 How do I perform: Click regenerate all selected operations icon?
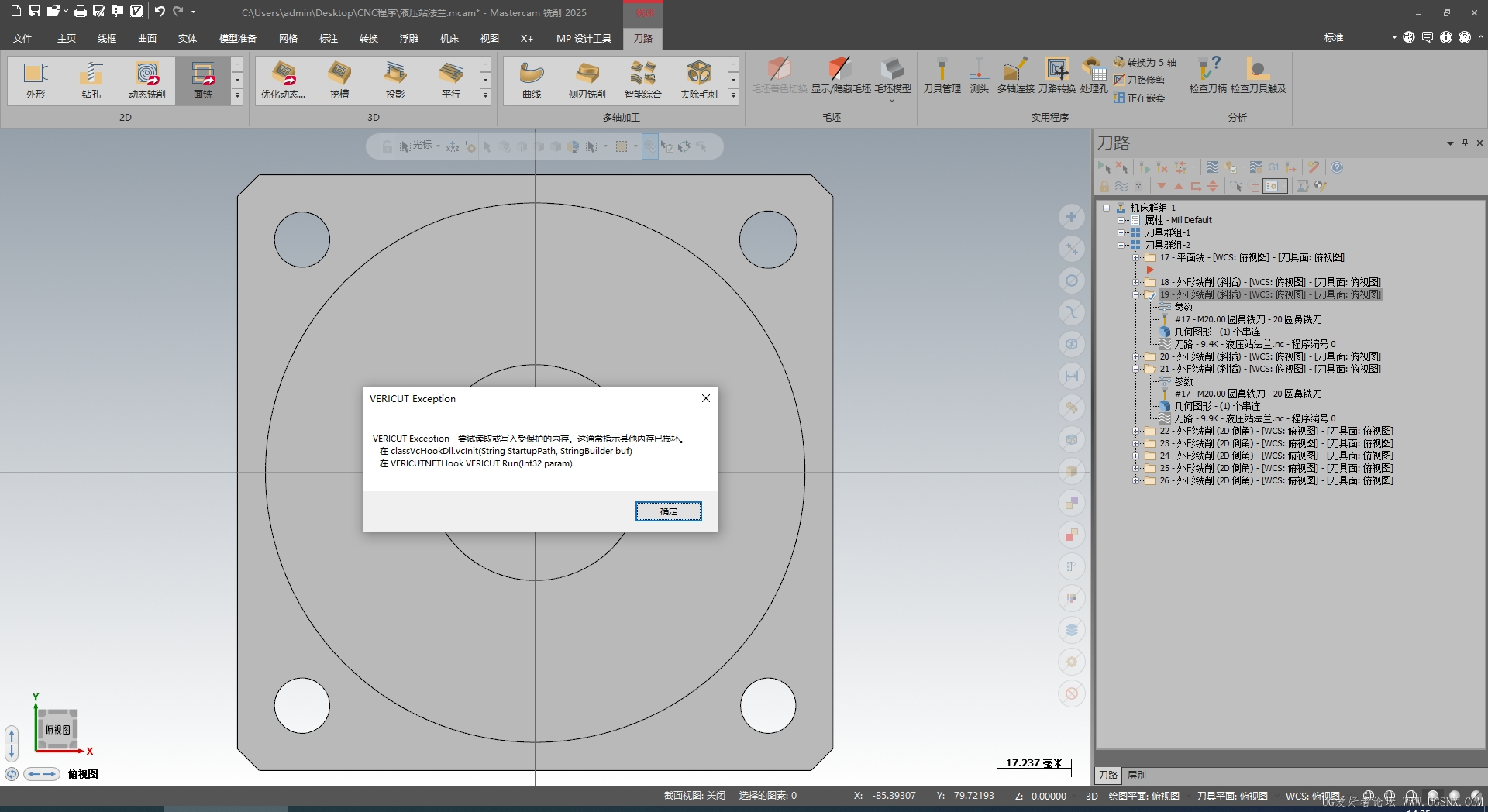[1145, 167]
